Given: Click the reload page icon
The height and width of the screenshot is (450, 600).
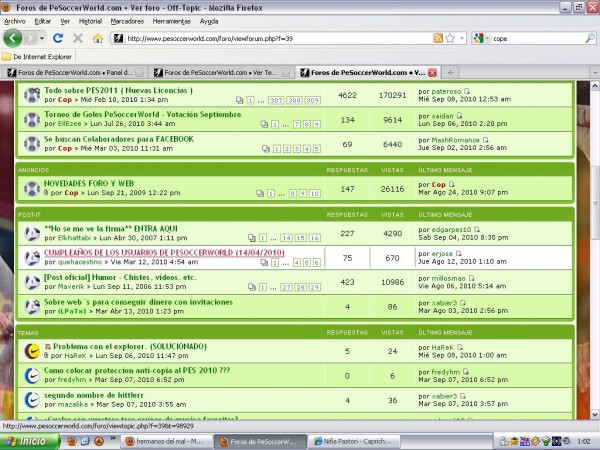Looking at the screenshot, I should click(58, 38).
